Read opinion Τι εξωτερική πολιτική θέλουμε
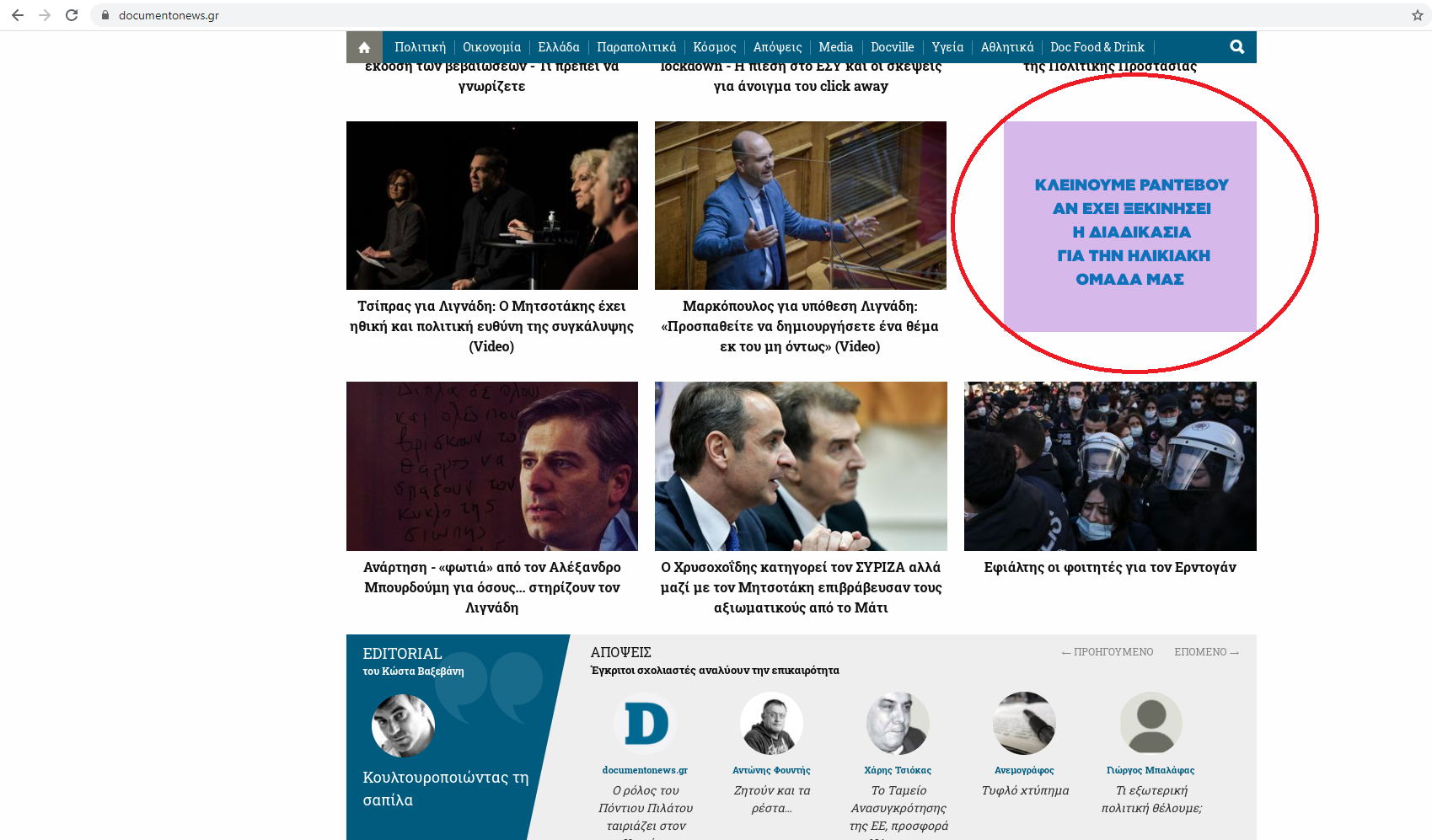The width and height of the screenshot is (1432, 840). point(1151,799)
